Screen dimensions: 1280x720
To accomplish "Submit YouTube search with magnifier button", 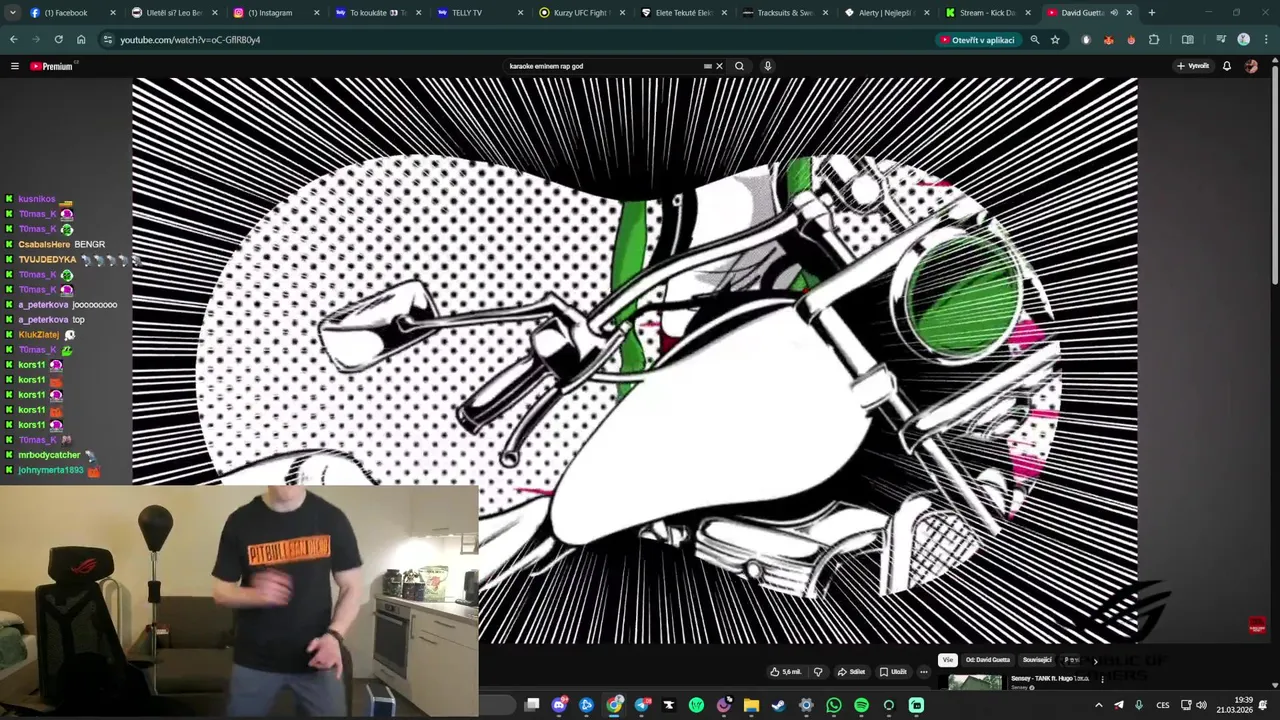I will [739, 66].
